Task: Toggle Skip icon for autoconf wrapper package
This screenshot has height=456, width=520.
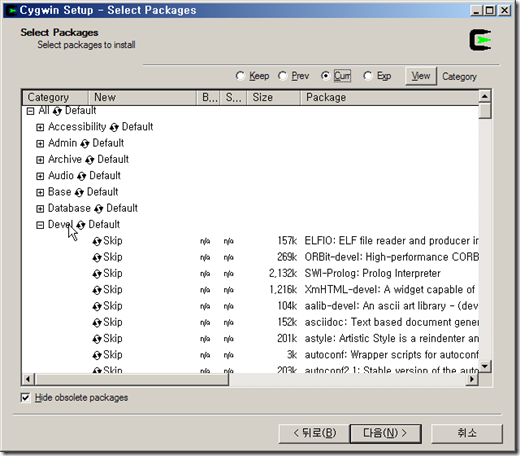Action: point(97,355)
